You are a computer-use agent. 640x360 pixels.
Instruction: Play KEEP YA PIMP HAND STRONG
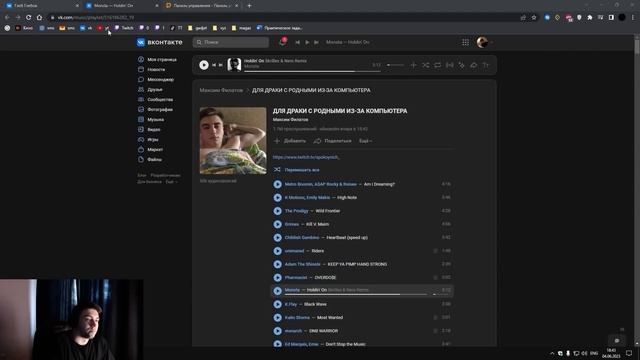point(278,264)
